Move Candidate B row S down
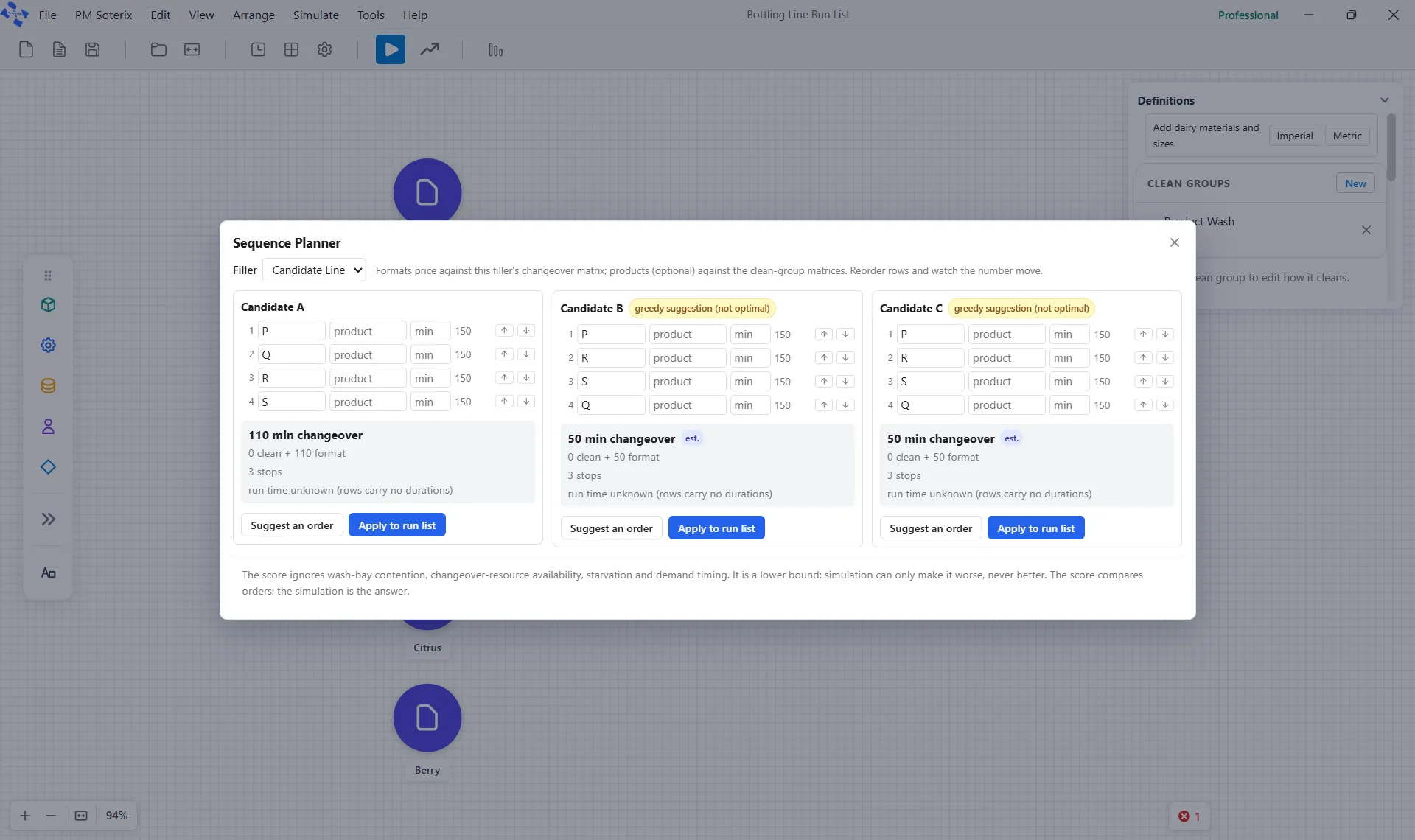Screen dimensions: 1415x840 coord(846,382)
